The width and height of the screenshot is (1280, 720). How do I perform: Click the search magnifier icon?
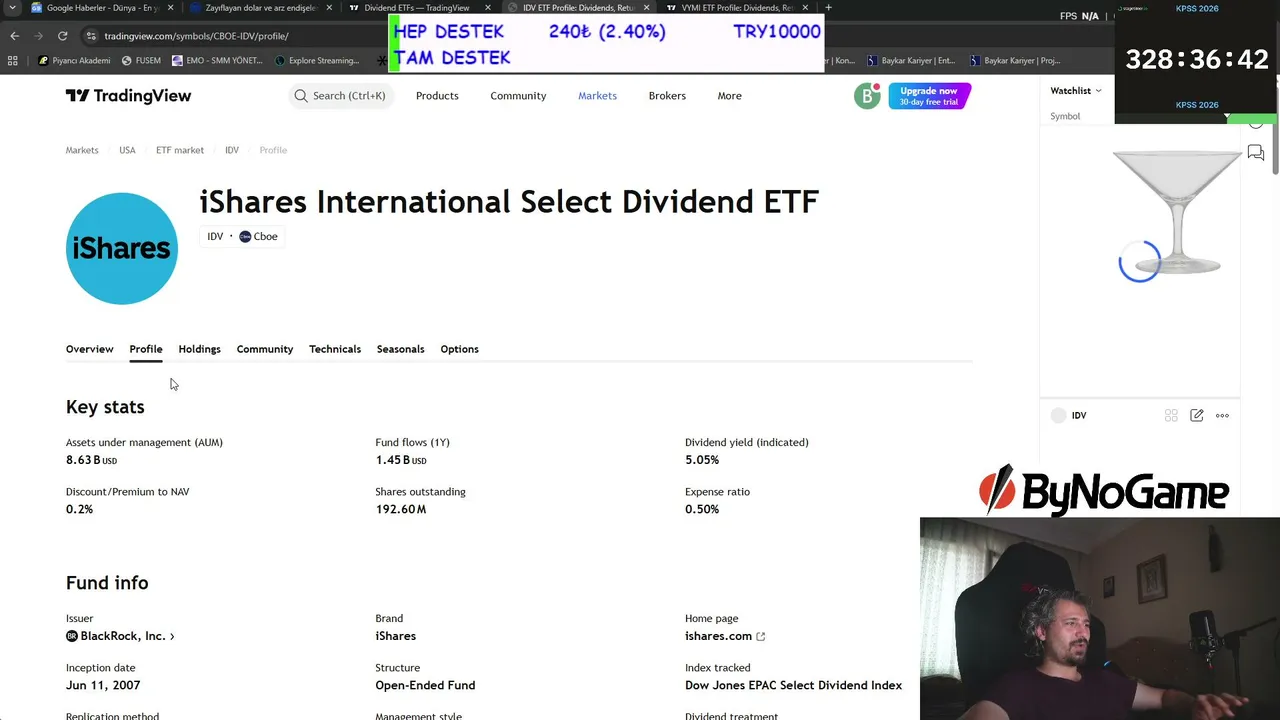pyautogui.click(x=301, y=96)
